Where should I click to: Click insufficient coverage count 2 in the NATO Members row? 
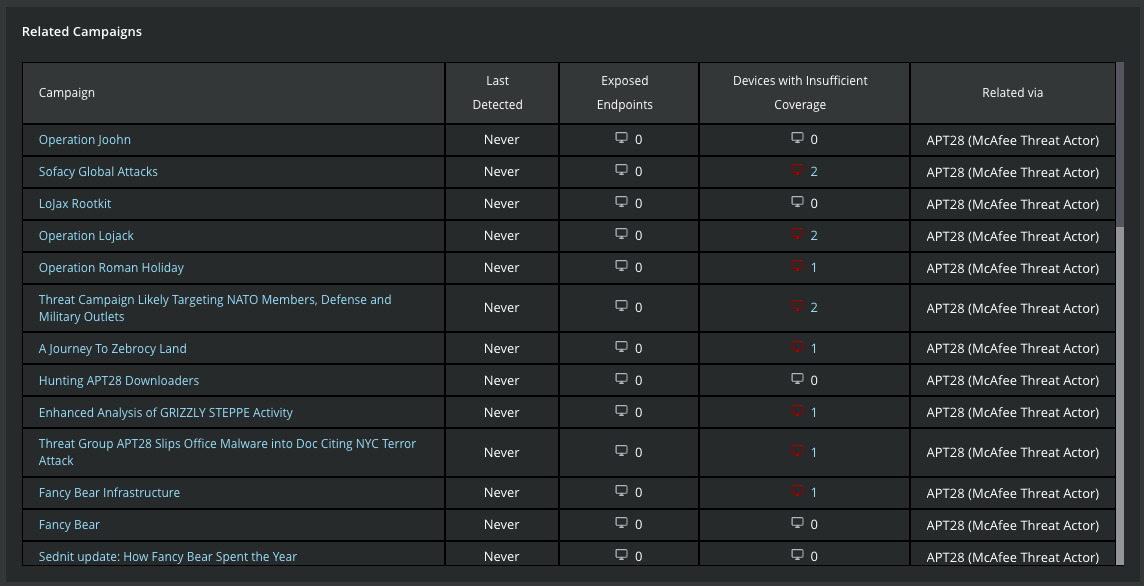click(x=814, y=308)
